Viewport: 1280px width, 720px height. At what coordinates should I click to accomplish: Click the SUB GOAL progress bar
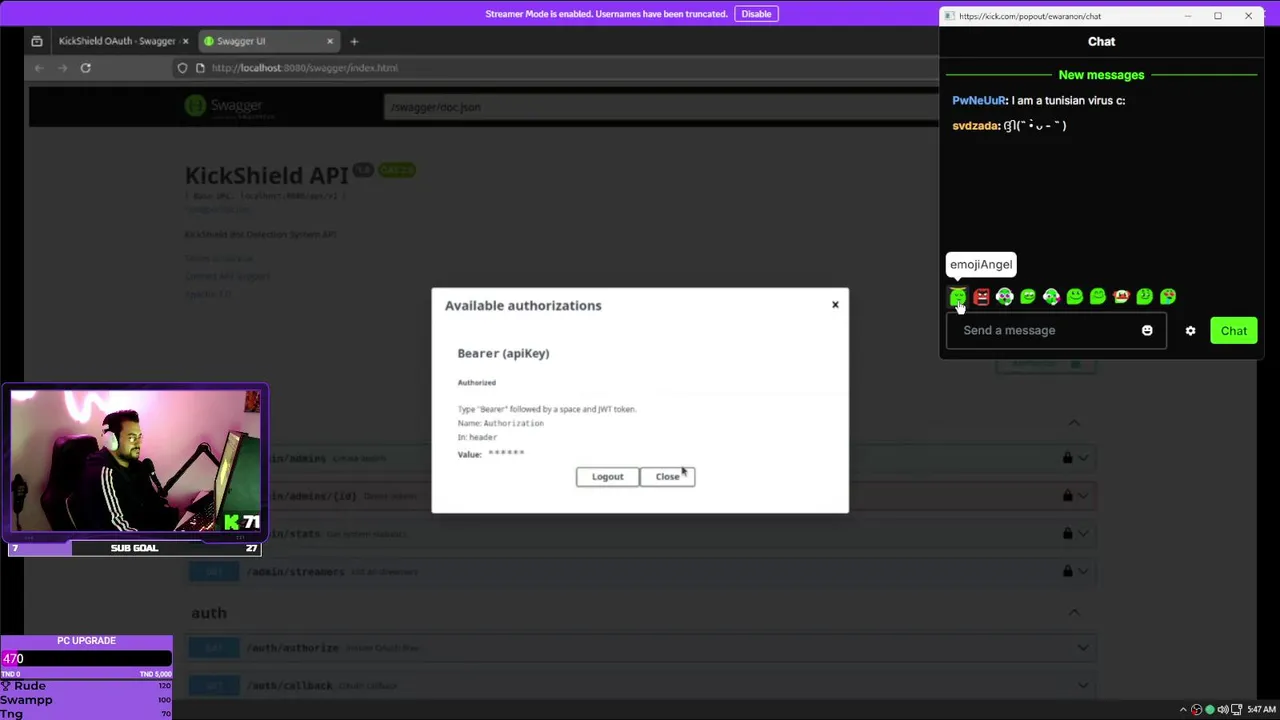(134, 548)
